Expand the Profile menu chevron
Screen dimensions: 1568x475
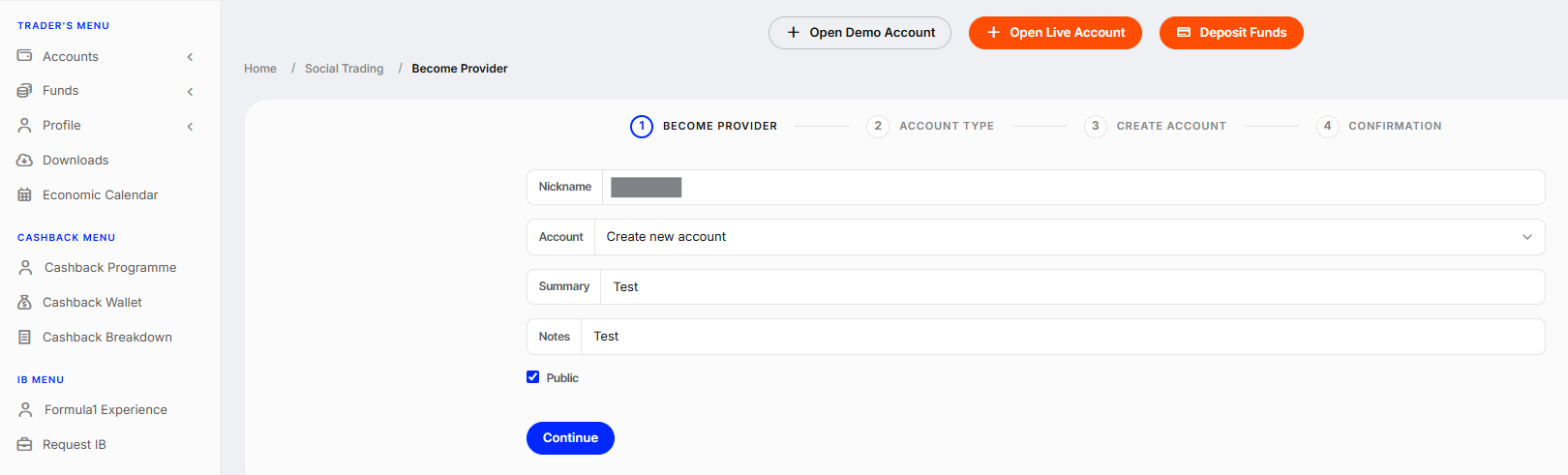190,127
